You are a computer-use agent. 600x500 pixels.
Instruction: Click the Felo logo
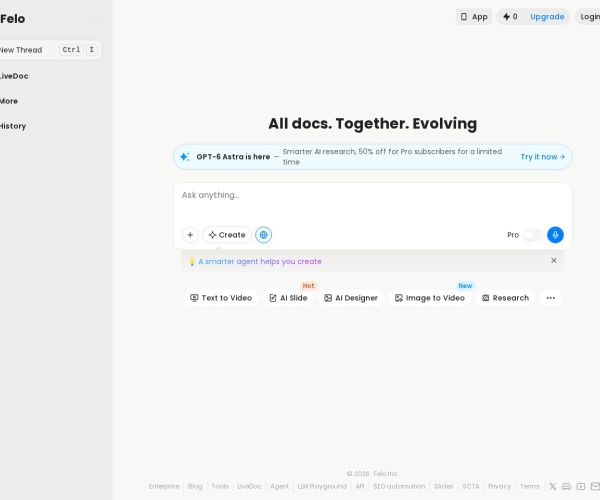(12, 19)
